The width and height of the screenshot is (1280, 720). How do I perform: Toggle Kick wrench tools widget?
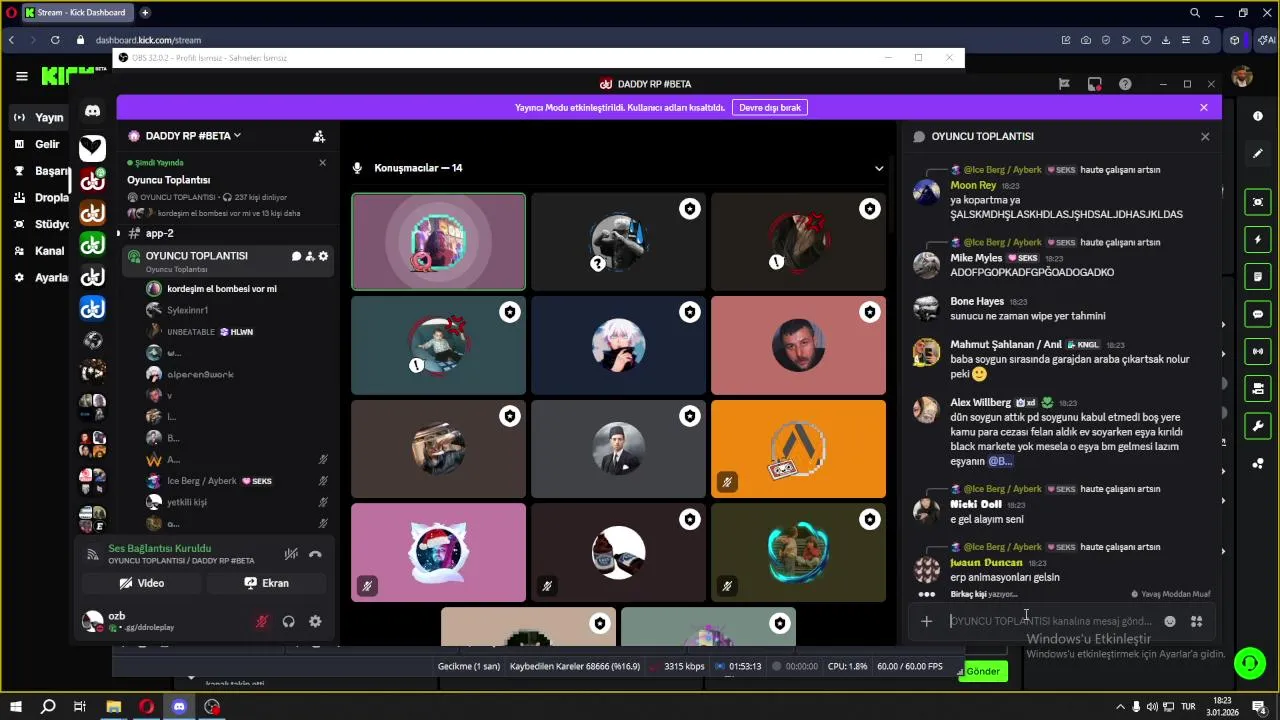(1258, 426)
